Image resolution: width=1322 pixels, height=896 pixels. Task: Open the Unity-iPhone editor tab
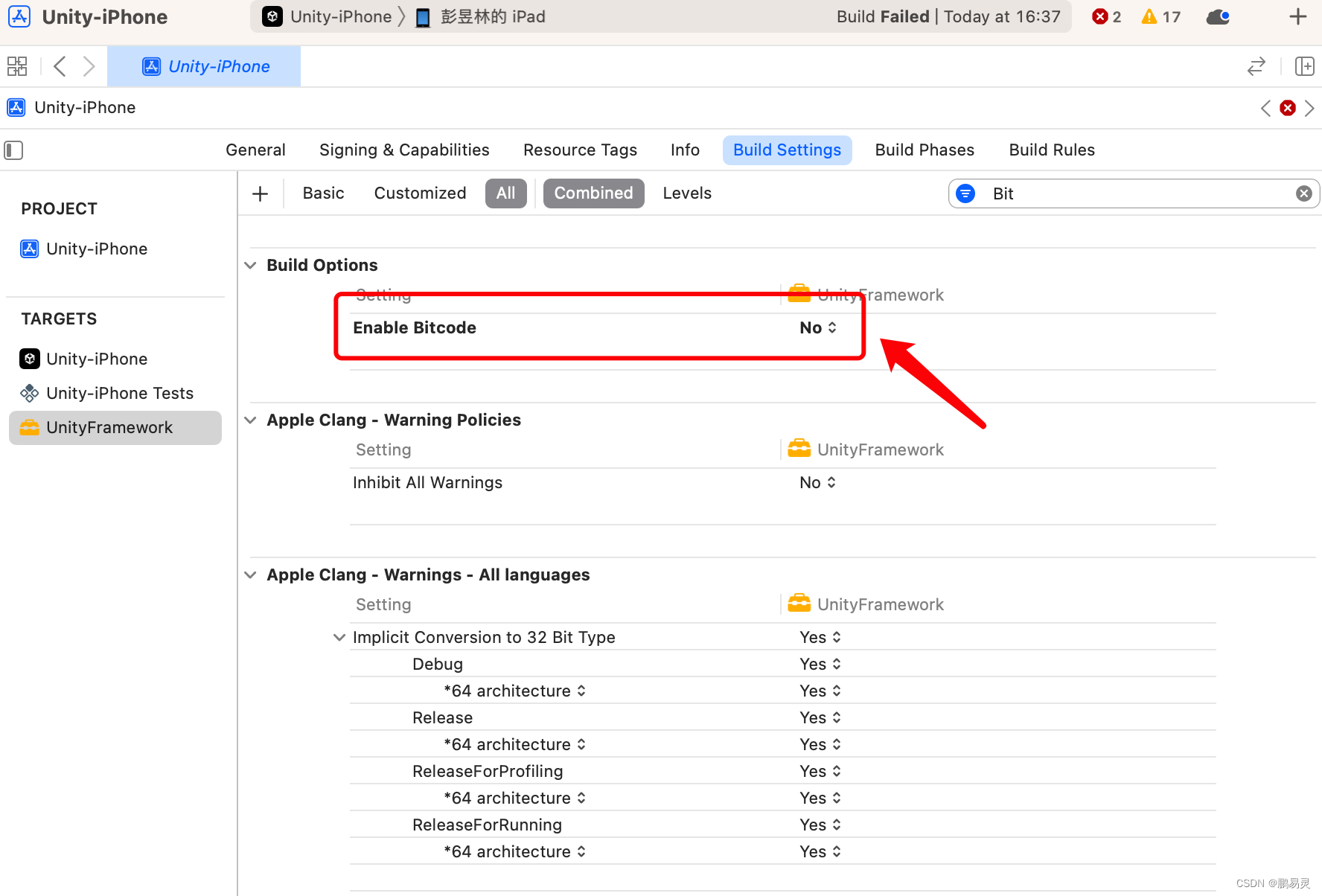(x=204, y=66)
